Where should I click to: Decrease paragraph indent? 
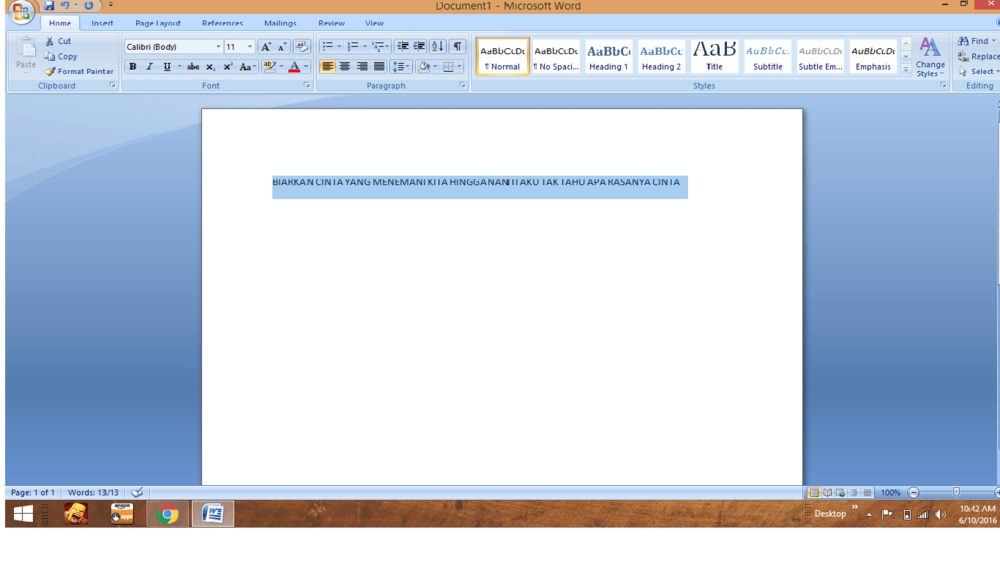point(402,46)
